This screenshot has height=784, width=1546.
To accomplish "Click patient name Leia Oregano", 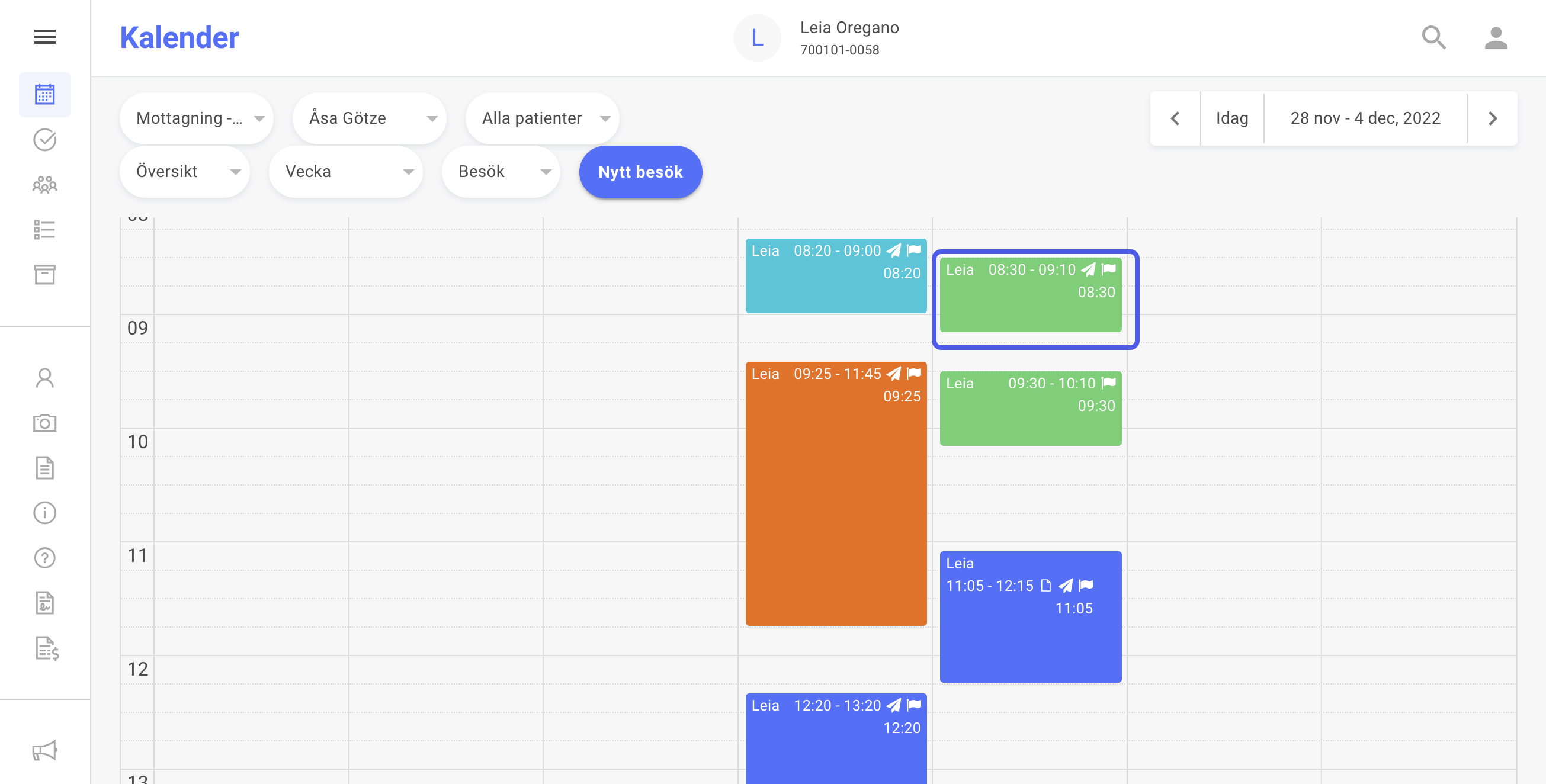I will pos(849,28).
